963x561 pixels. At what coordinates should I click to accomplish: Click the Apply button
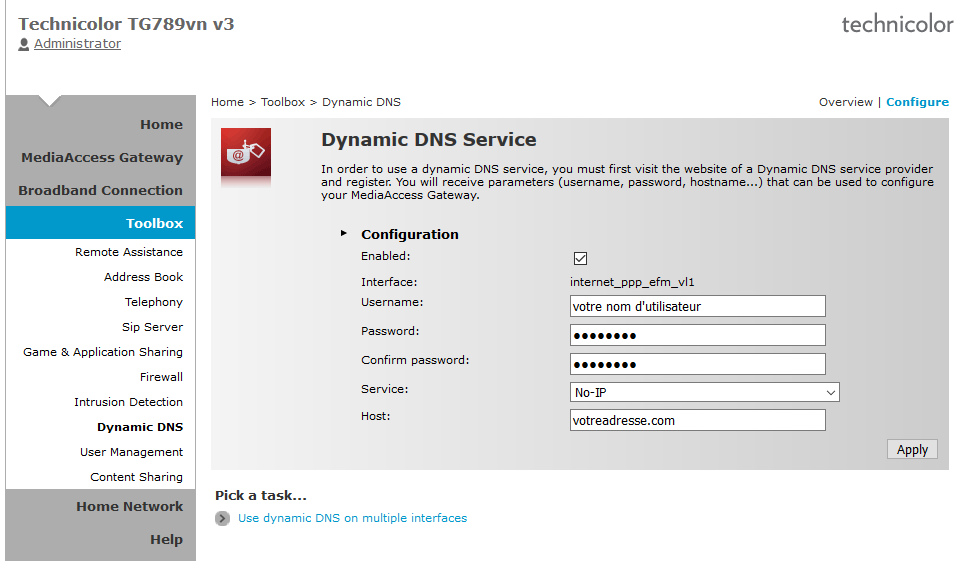[x=912, y=450]
